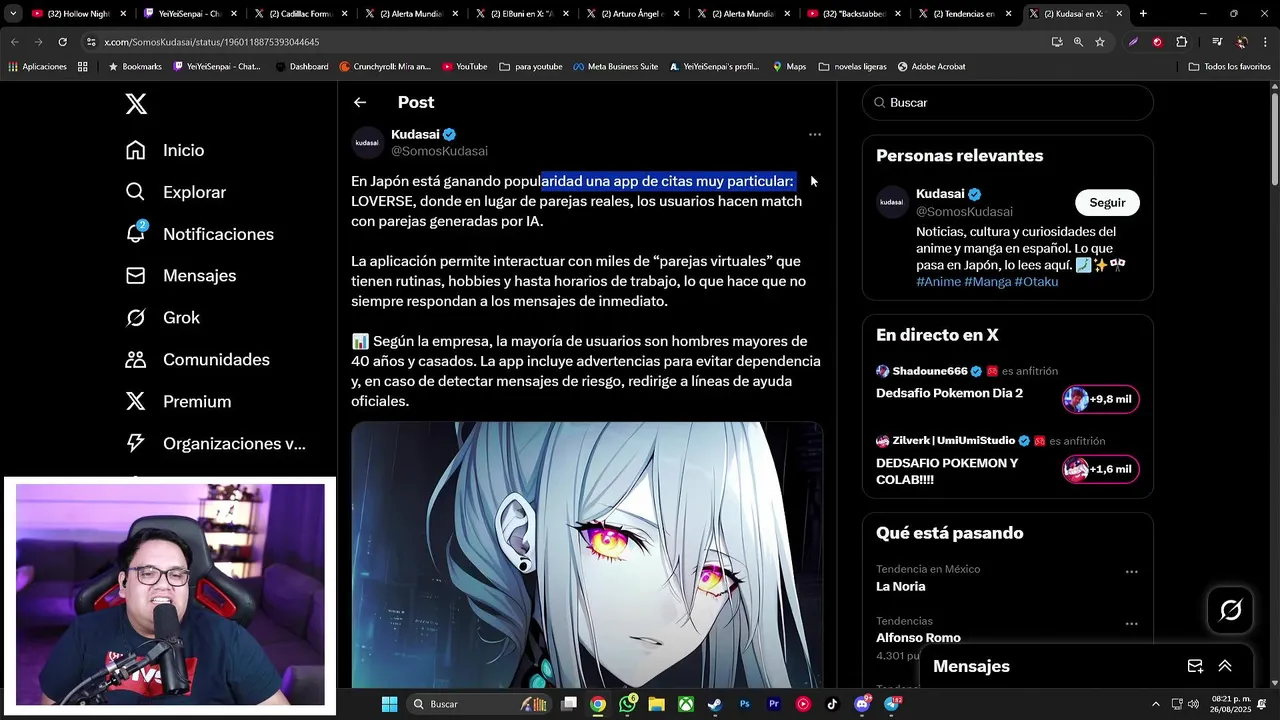Open options for Alfonso Romo trend
The height and width of the screenshot is (720, 1280).
tap(1131, 624)
